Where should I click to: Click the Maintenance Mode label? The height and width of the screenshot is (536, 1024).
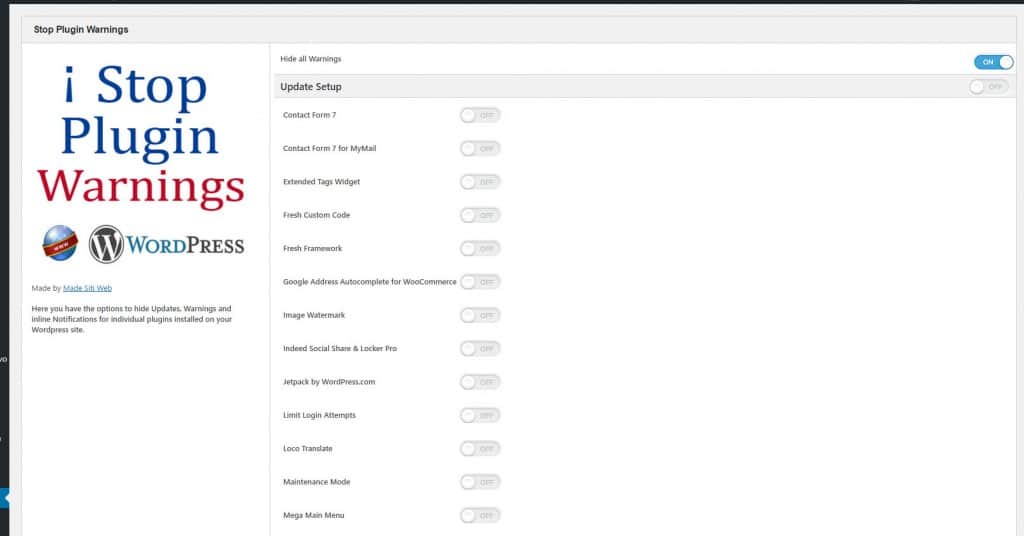[317, 482]
